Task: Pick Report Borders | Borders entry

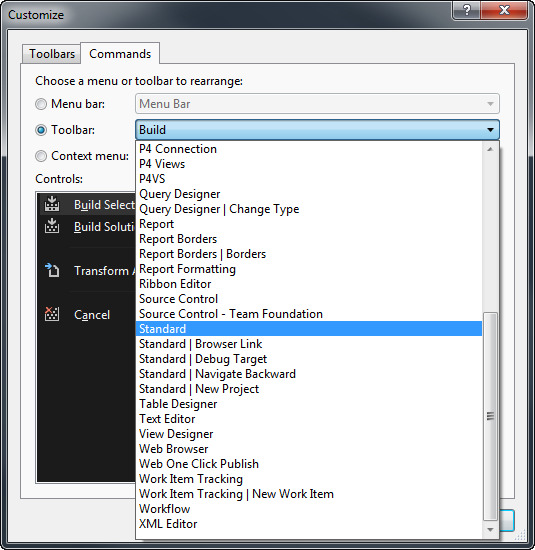Action: [x=309, y=254]
